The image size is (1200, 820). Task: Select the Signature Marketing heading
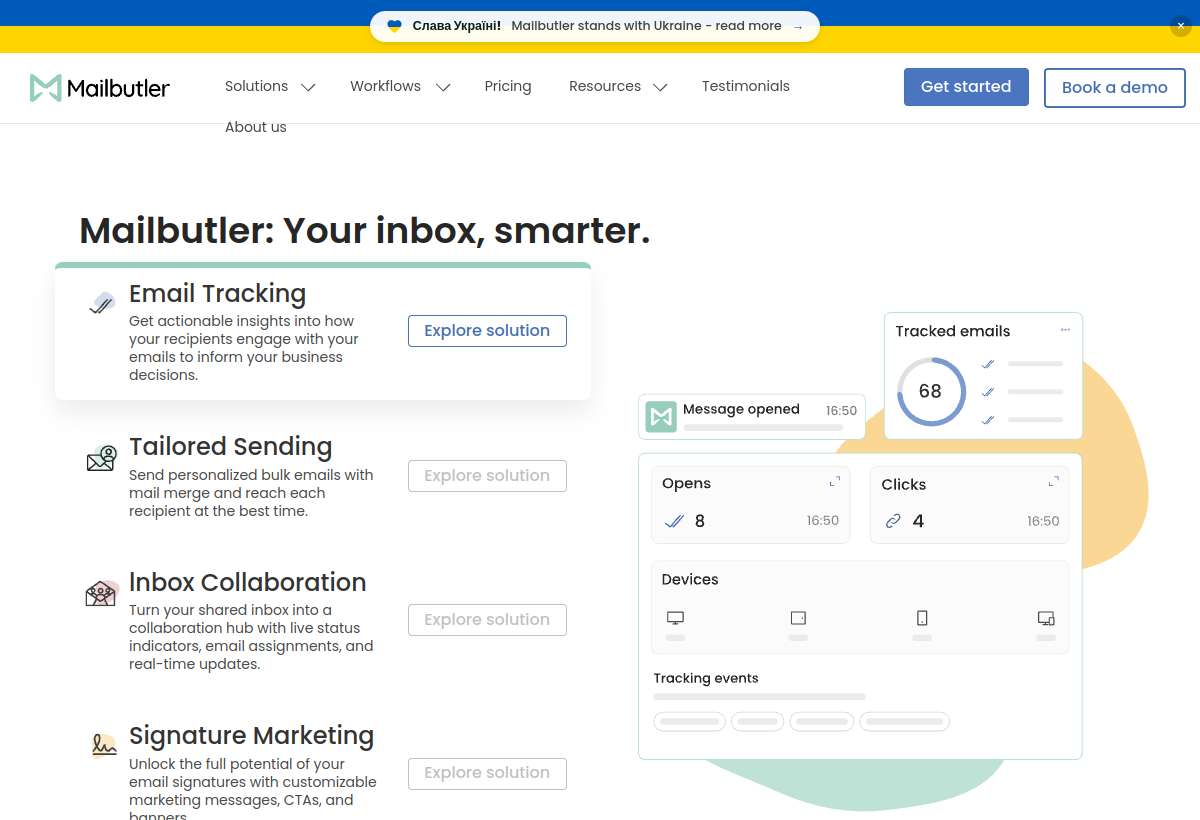pos(251,736)
